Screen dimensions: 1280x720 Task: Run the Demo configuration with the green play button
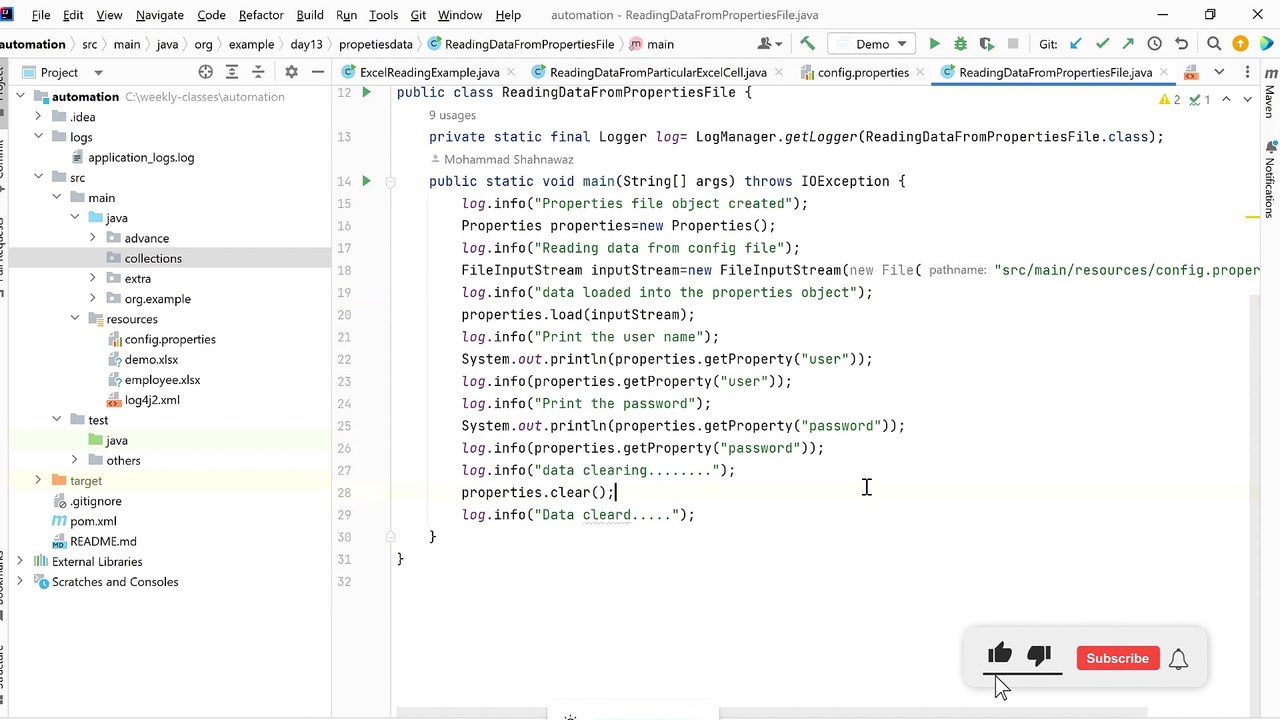pos(934,44)
